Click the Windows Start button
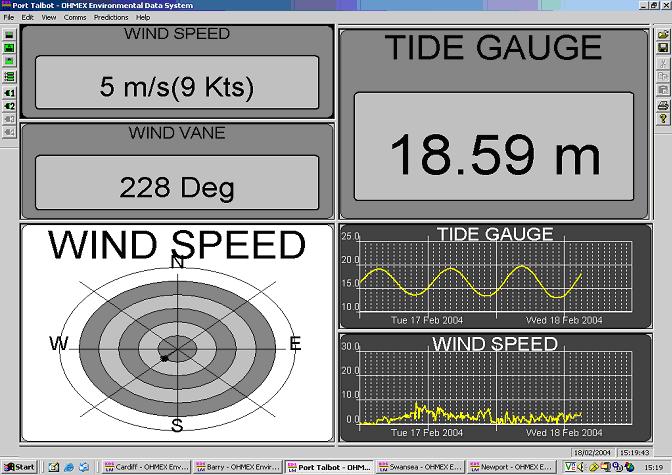 coord(19,467)
